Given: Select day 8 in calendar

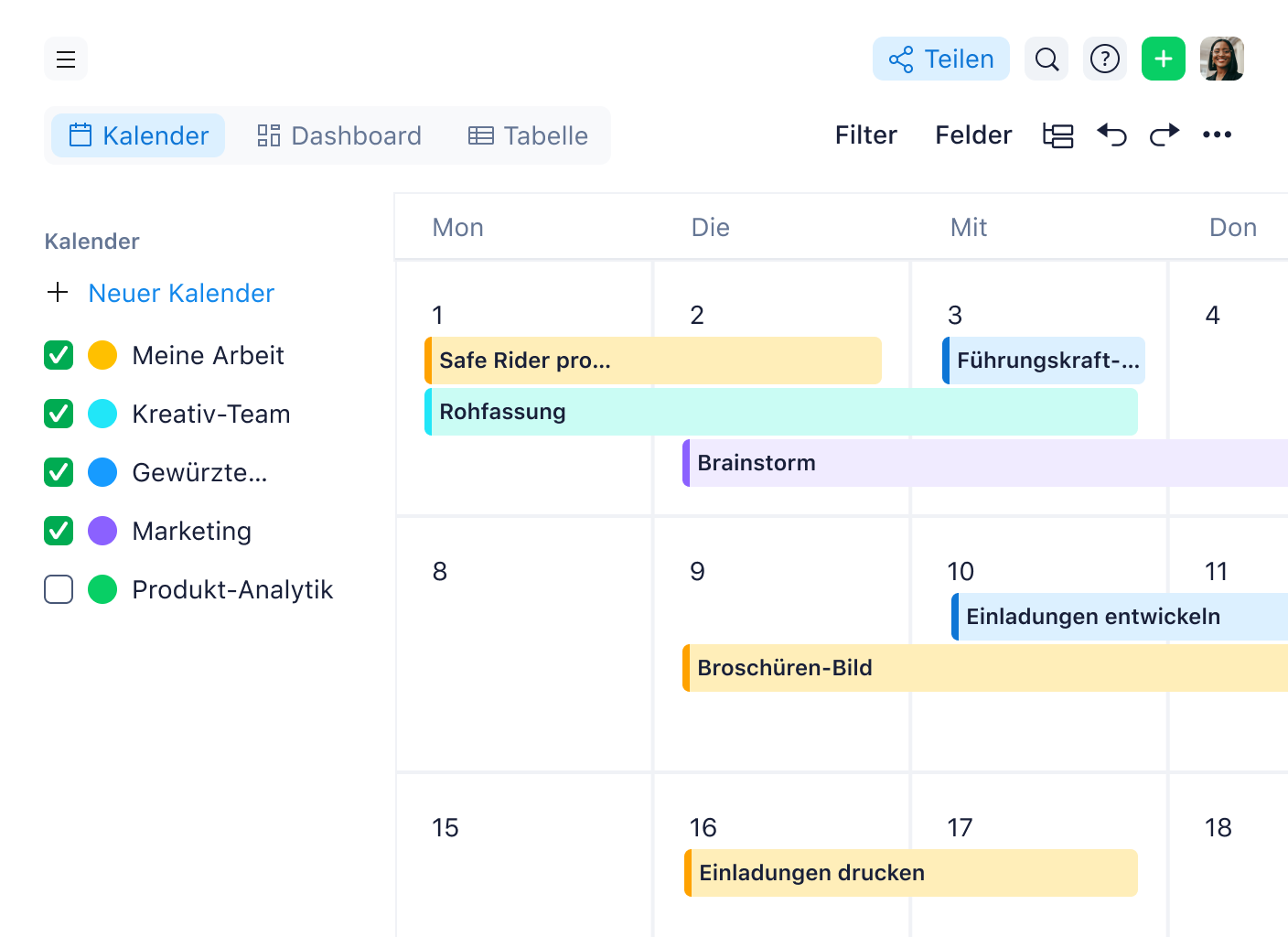Looking at the screenshot, I should click(x=440, y=571).
